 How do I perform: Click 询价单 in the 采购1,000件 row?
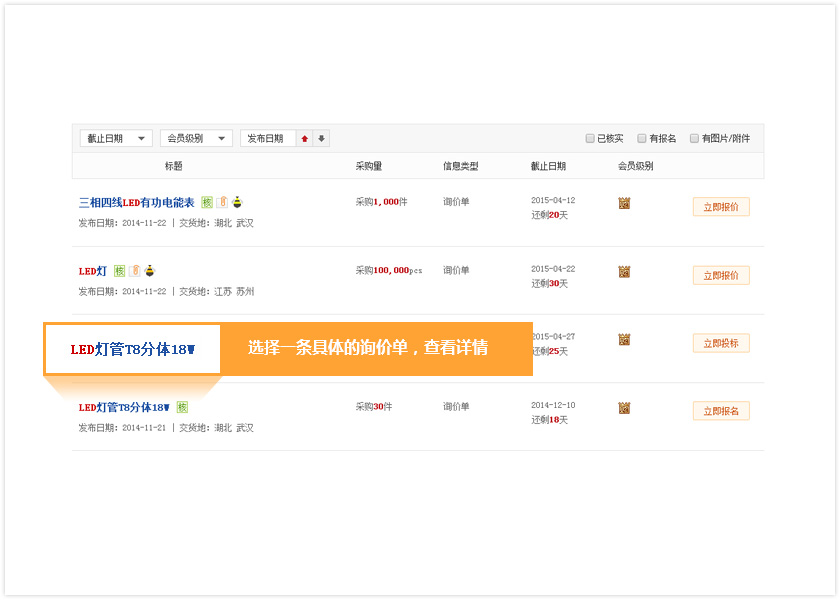pos(456,202)
